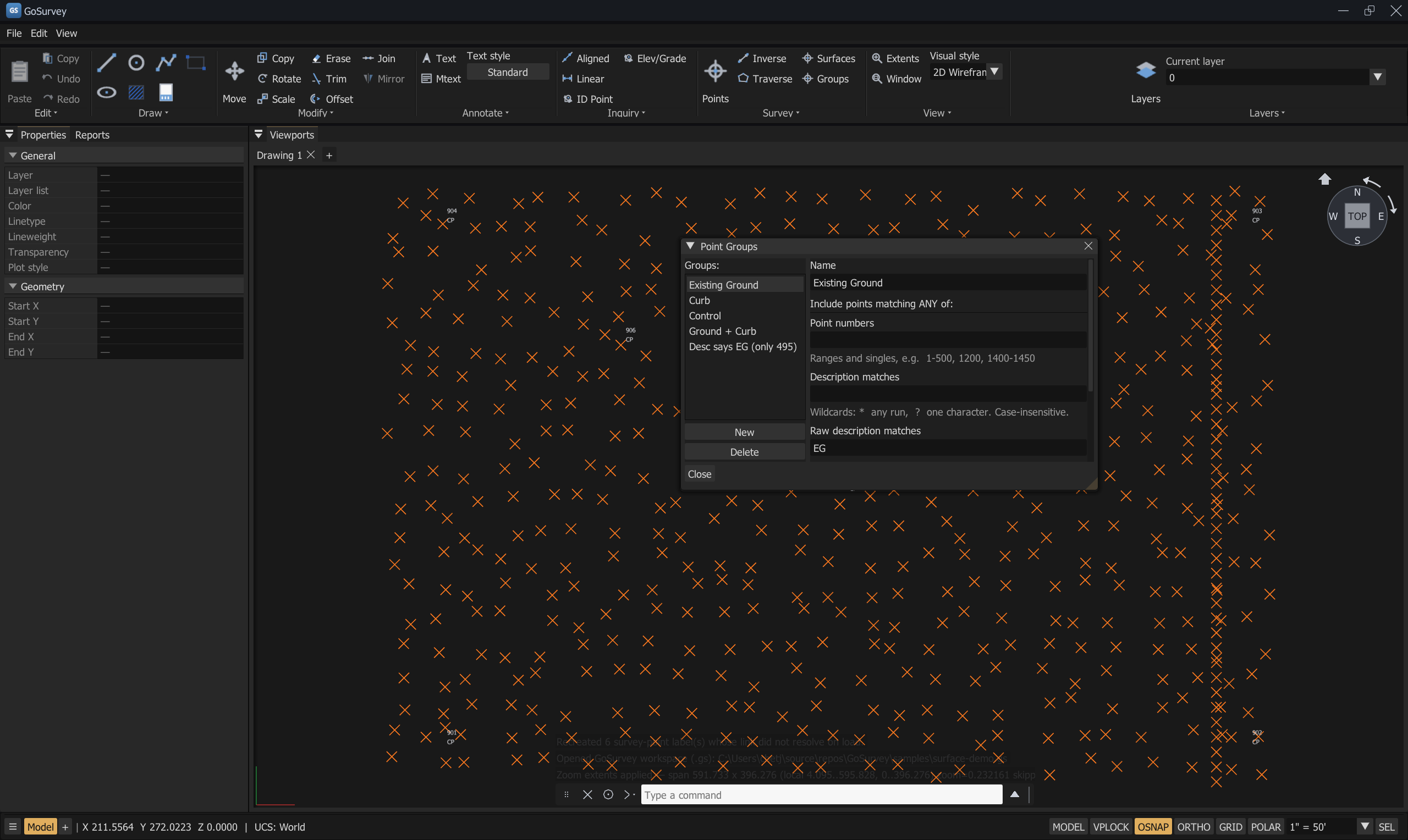The image size is (1408, 840).
Task: Select the Circle draw tool
Action: 136,62
